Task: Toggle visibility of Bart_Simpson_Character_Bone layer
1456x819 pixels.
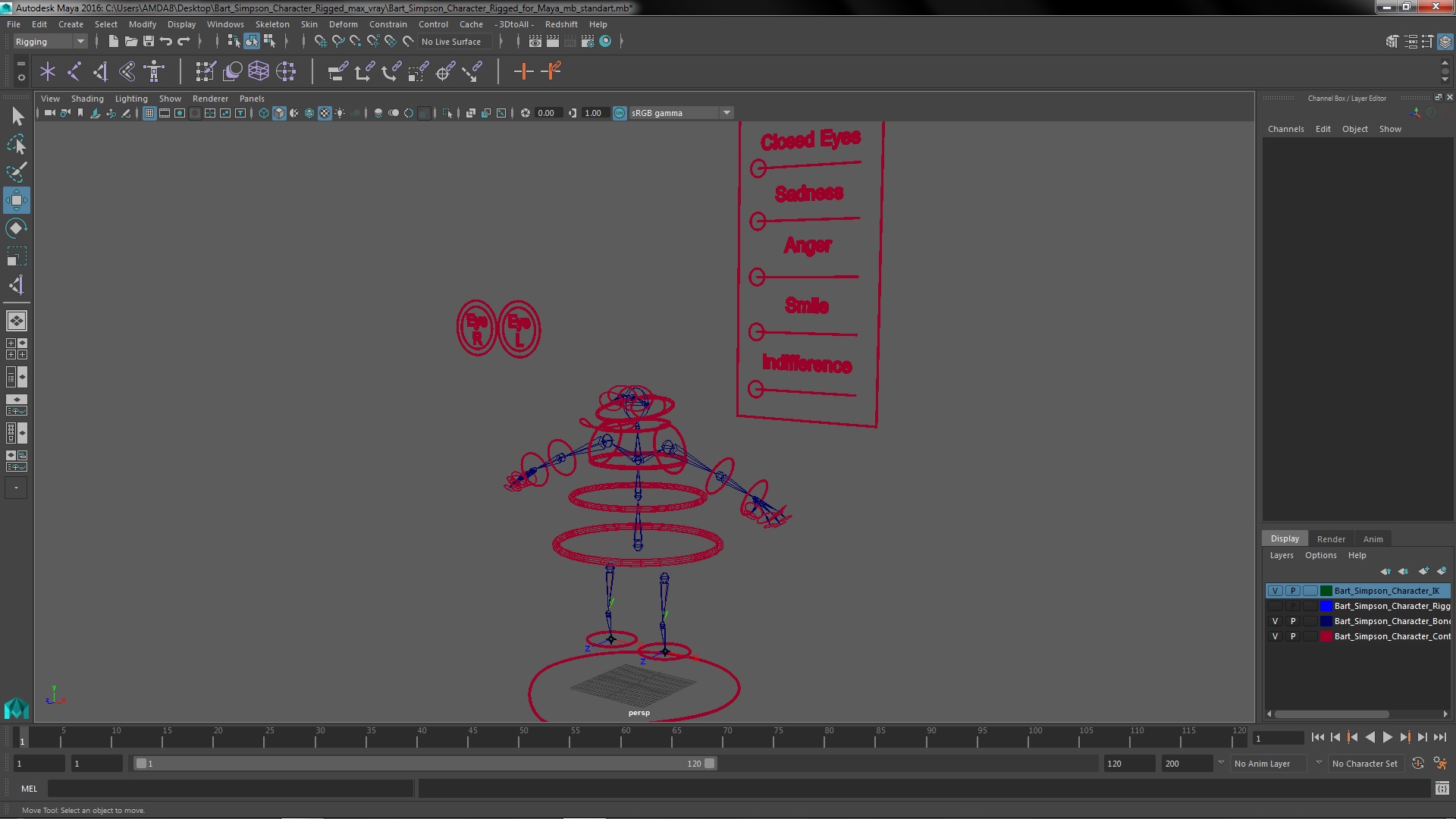Action: pos(1275,621)
